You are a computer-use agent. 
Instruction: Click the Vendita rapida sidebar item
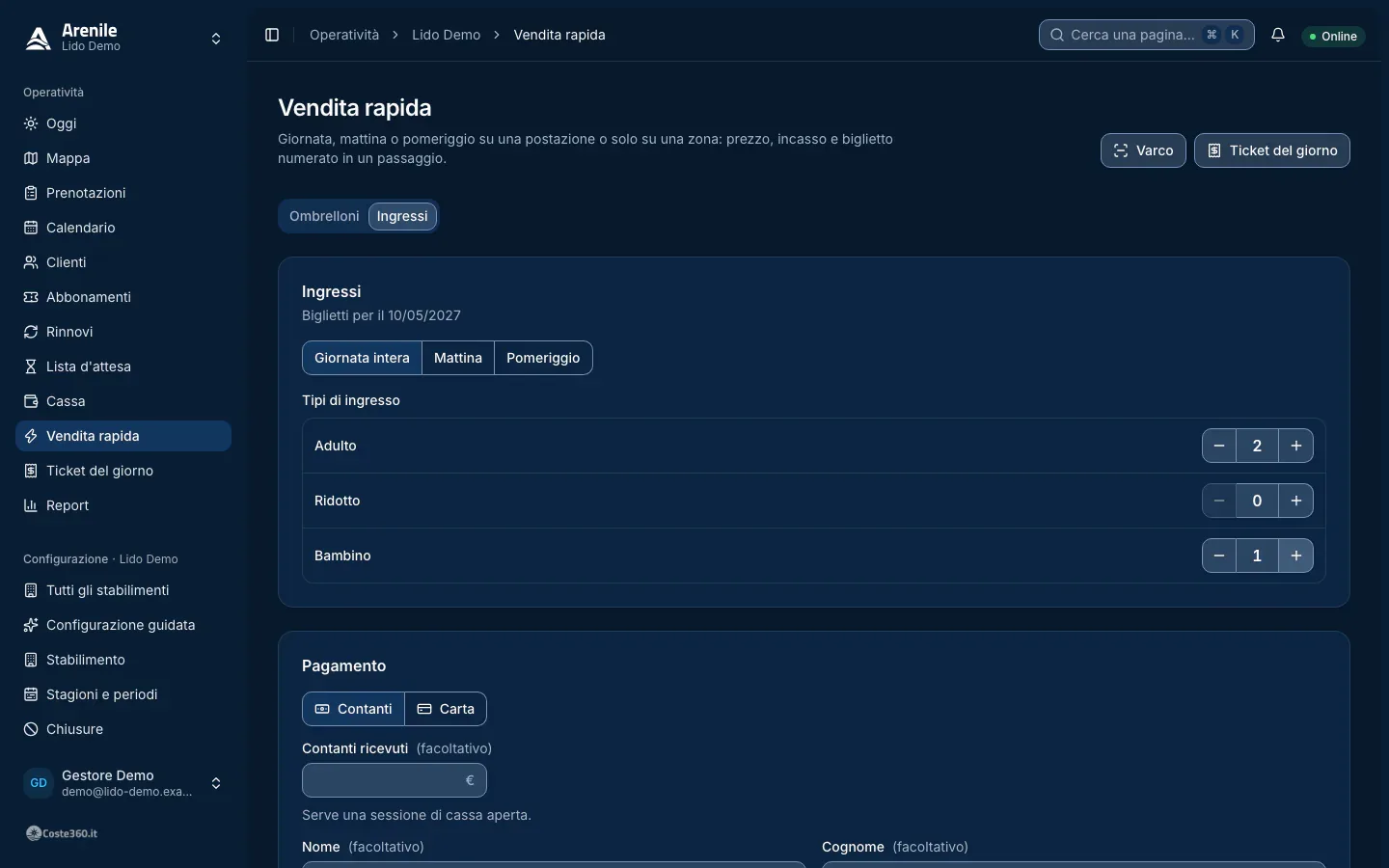coord(123,436)
